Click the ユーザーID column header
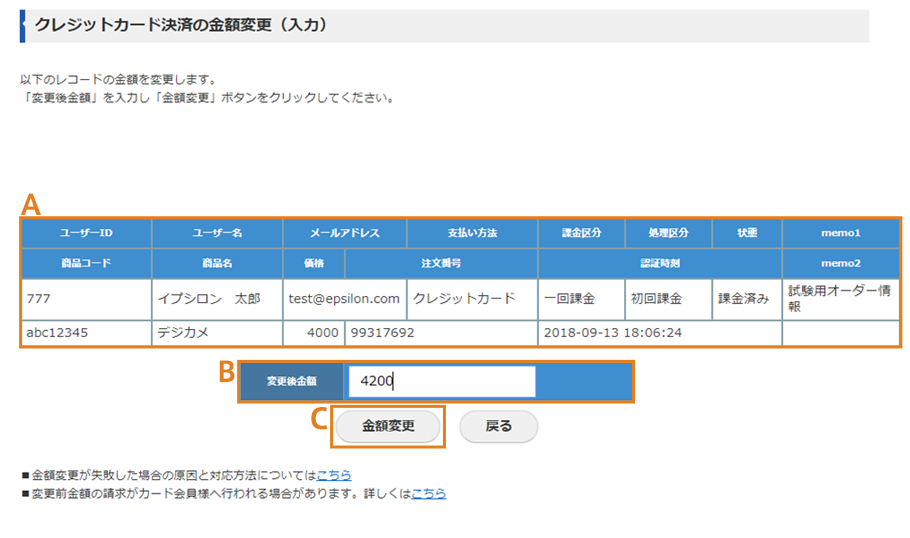This screenshot has height=538, width=910. (86, 233)
